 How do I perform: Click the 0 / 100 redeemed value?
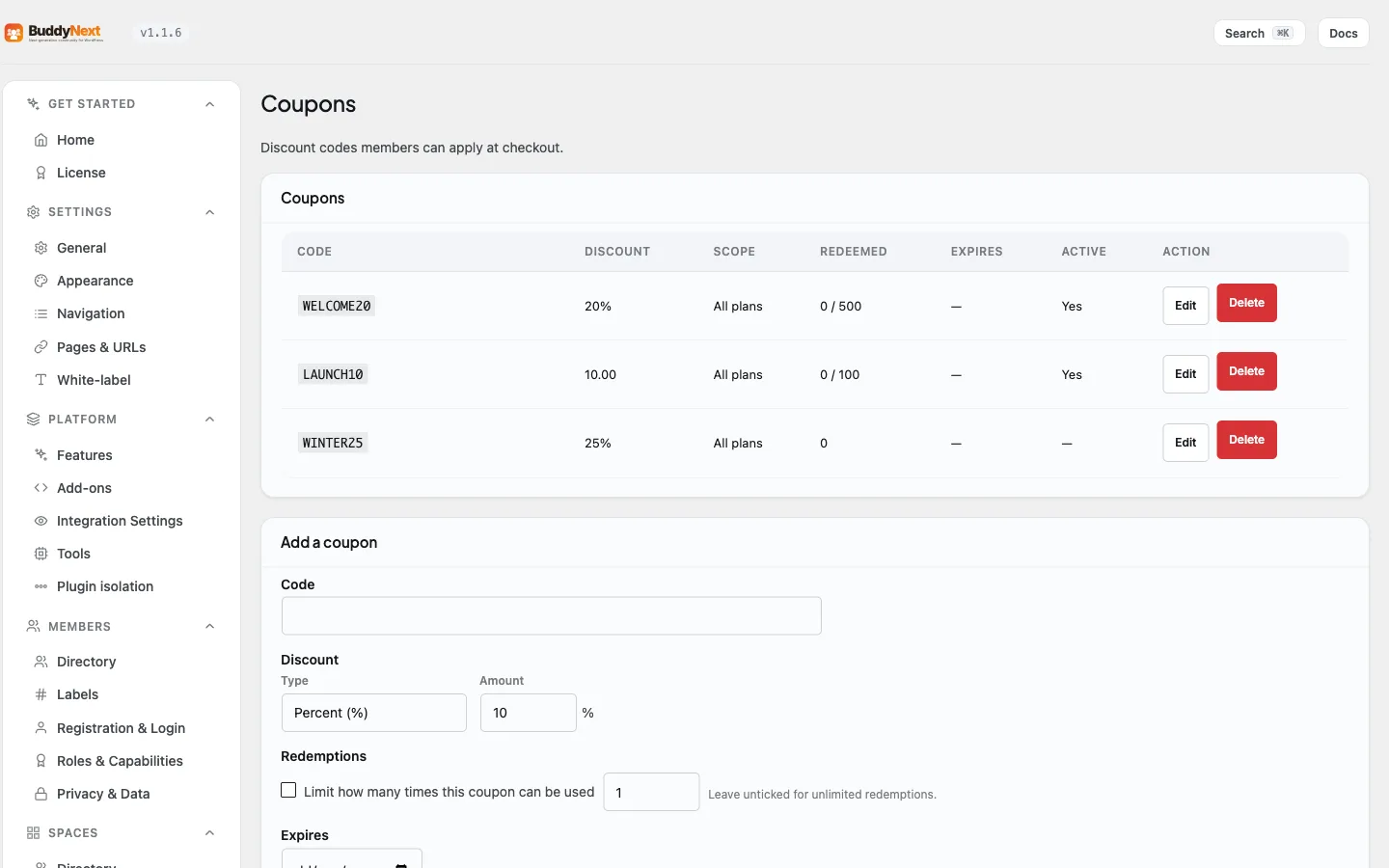pos(839,374)
